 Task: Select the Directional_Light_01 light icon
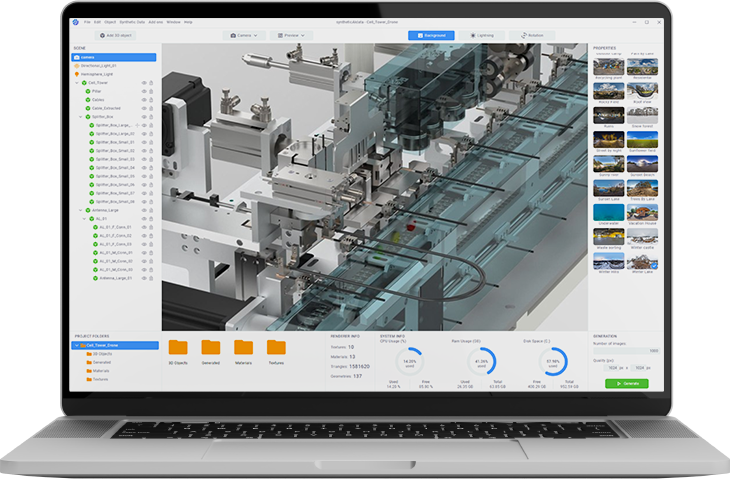coord(76,66)
